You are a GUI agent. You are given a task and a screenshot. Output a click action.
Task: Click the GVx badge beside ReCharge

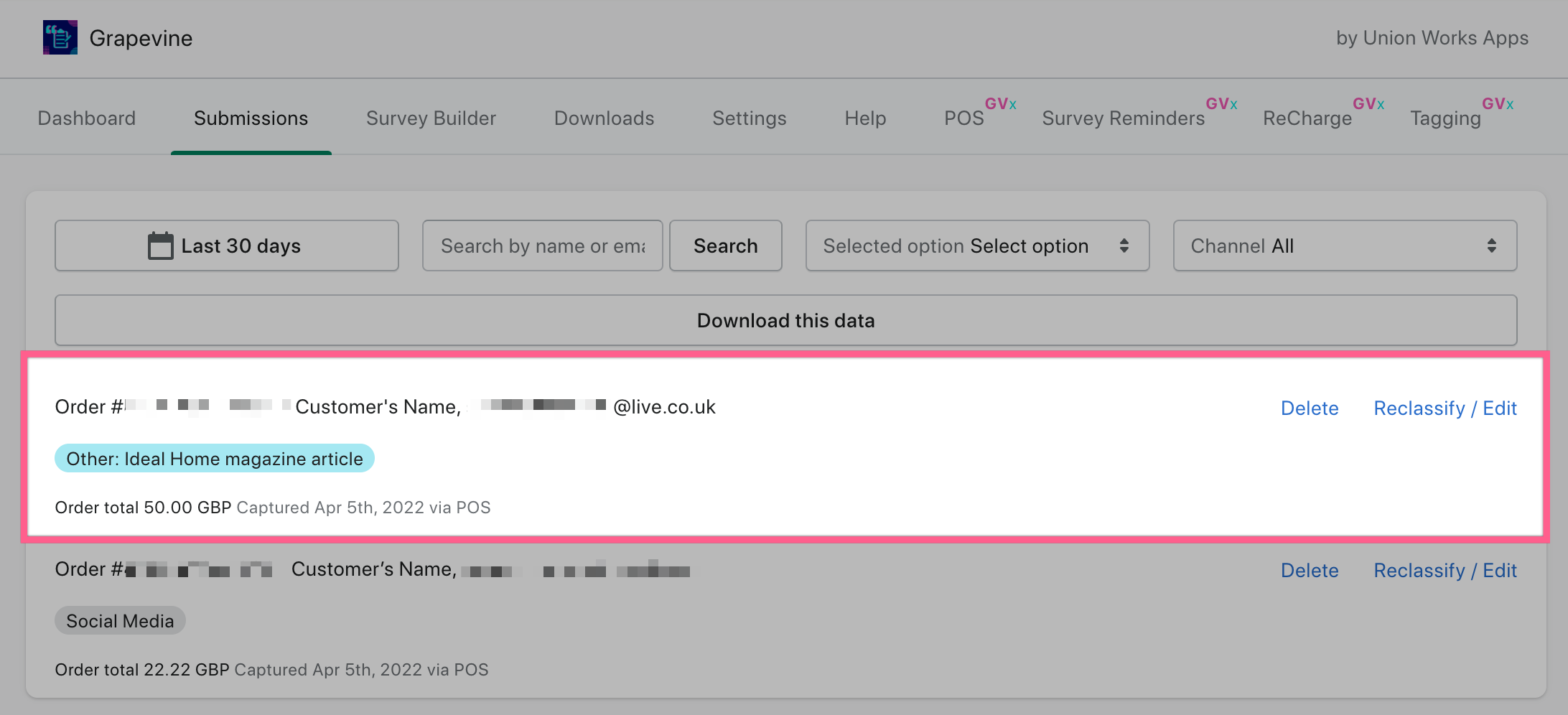[x=1368, y=104]
